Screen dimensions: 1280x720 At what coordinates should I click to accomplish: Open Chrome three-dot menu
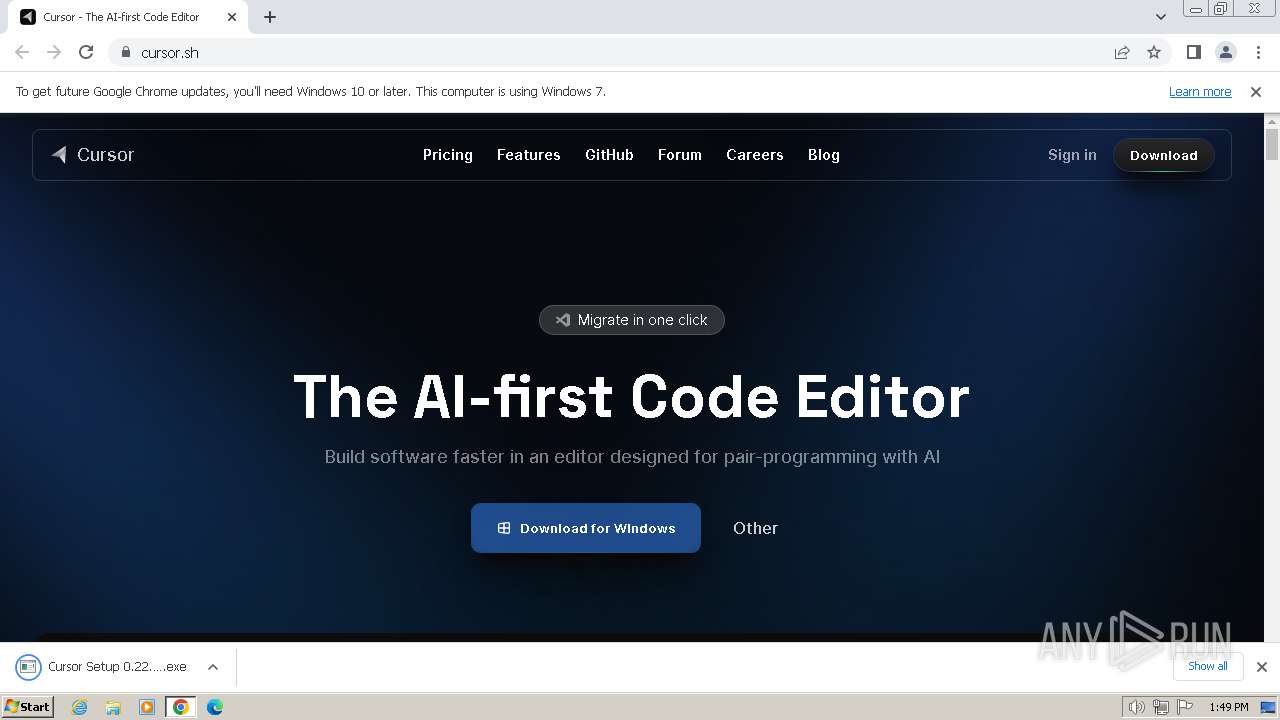(1258, 52)
